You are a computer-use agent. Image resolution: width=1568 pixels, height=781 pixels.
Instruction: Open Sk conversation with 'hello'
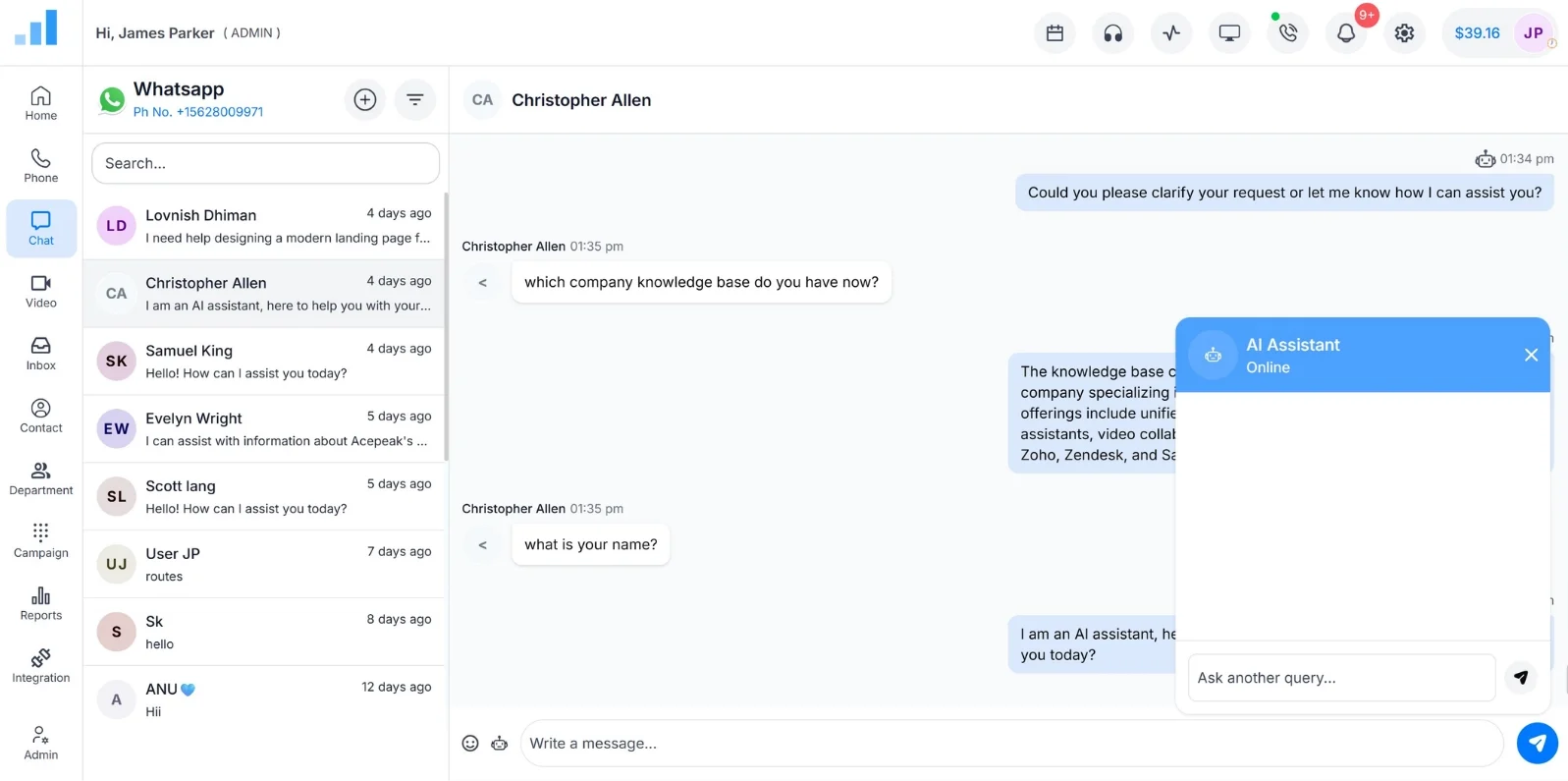(x=265, y=633)
